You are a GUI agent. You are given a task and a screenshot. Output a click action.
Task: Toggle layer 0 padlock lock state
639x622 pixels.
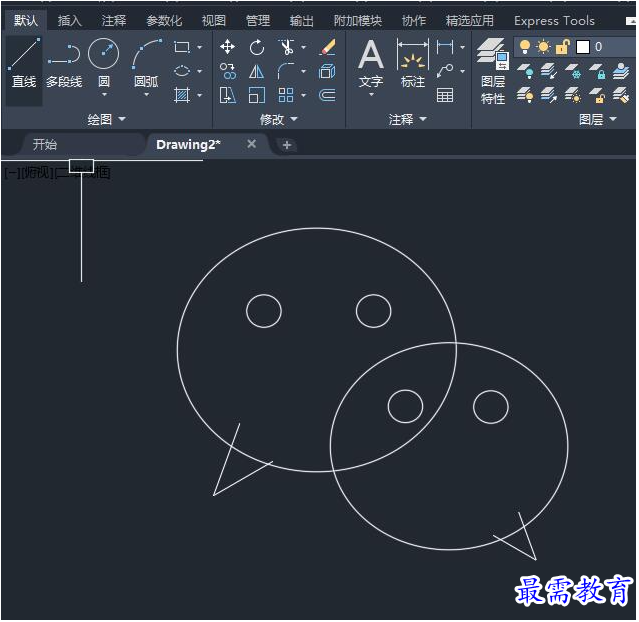pos(562,47)
